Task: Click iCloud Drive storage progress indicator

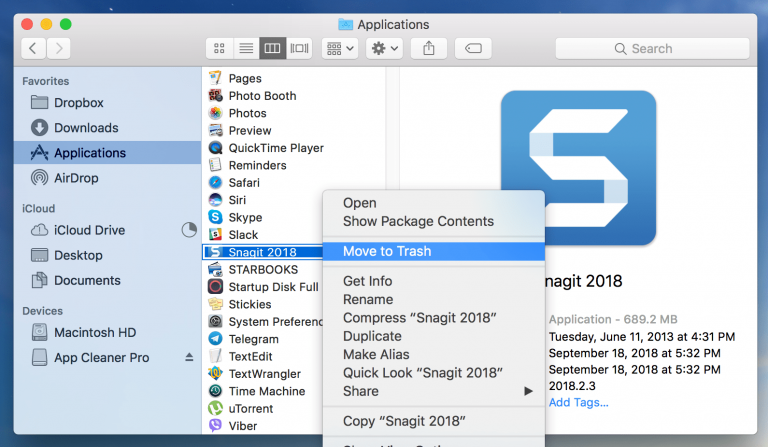Action: [x=189, y=230]
